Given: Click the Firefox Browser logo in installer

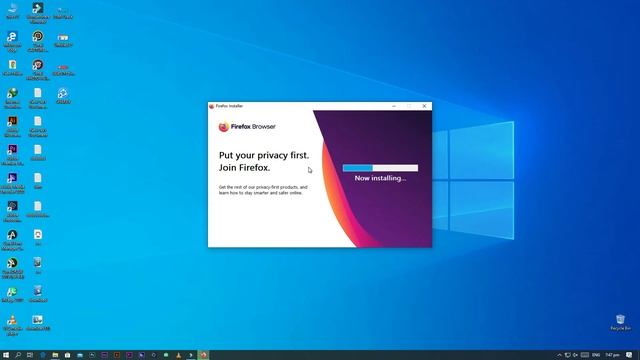Looking at the screenshot, I should (247, 127).
